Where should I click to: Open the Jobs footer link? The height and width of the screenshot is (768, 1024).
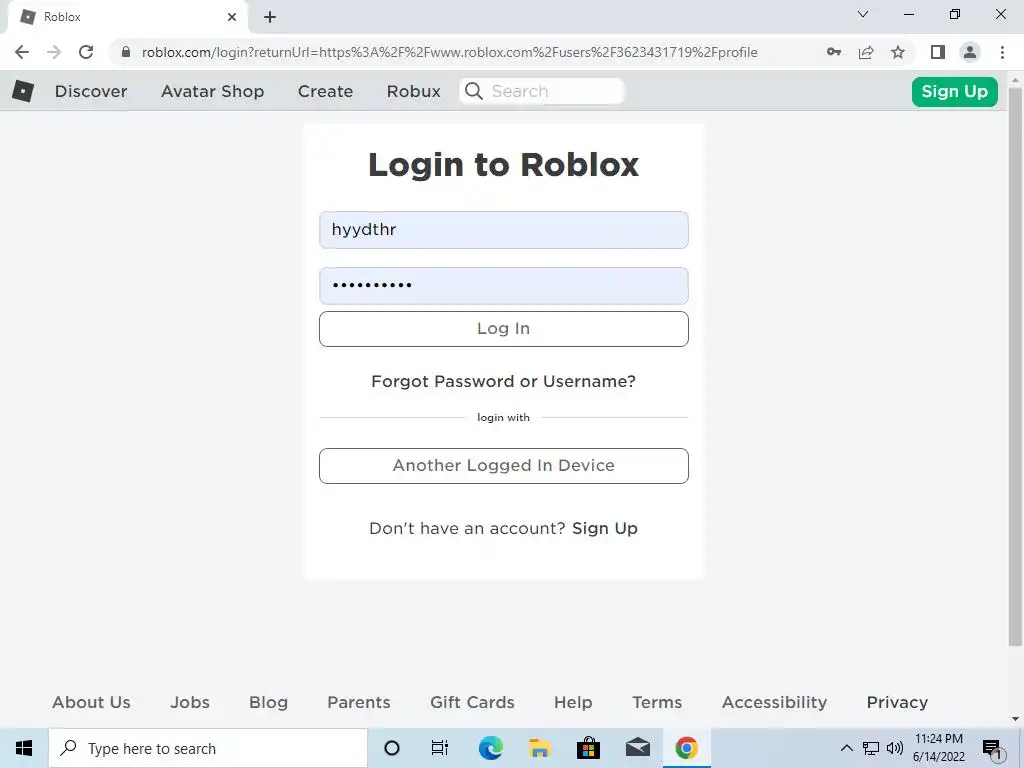click(190, 702)
